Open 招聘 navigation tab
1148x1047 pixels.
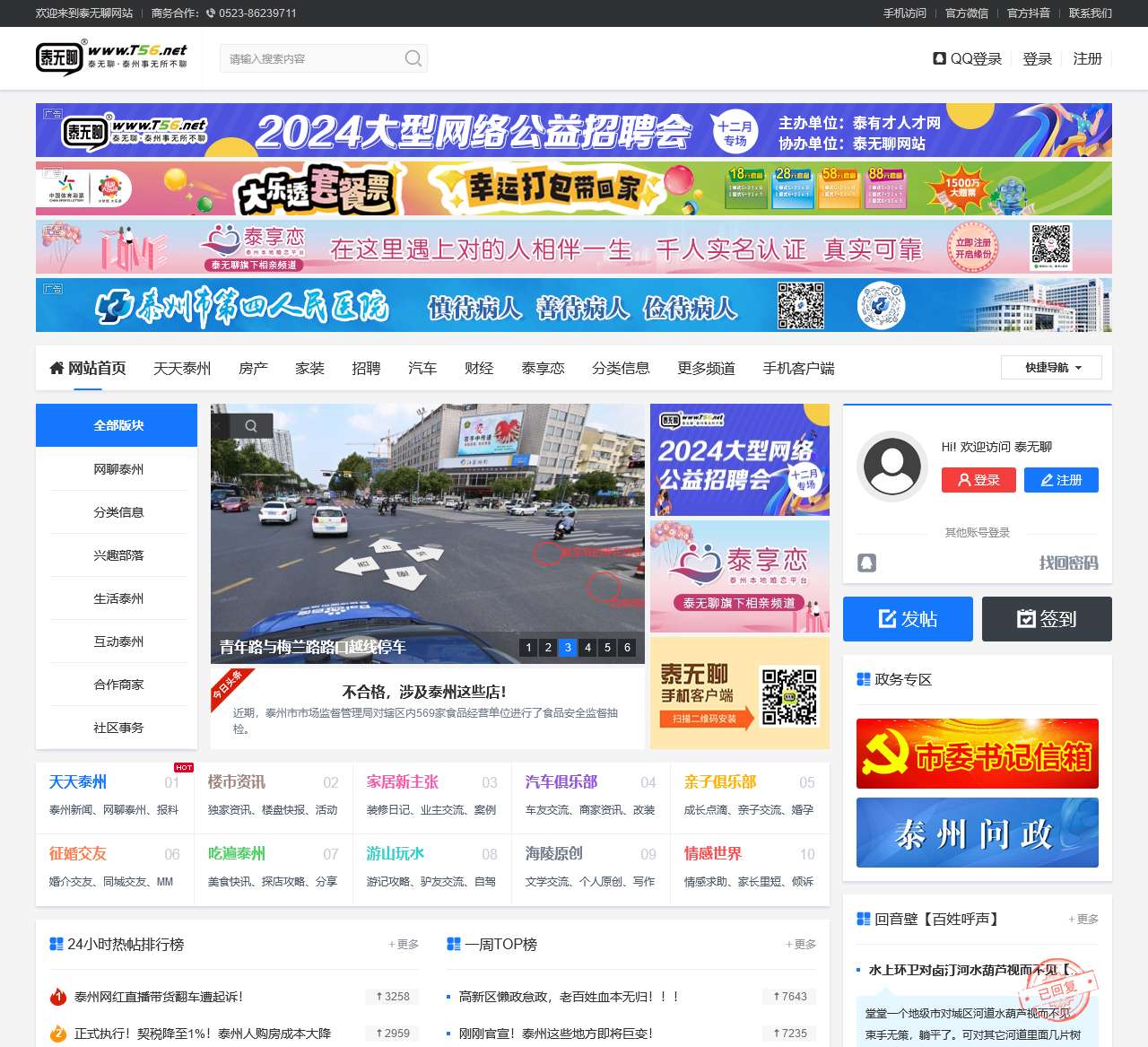[366, 368]
